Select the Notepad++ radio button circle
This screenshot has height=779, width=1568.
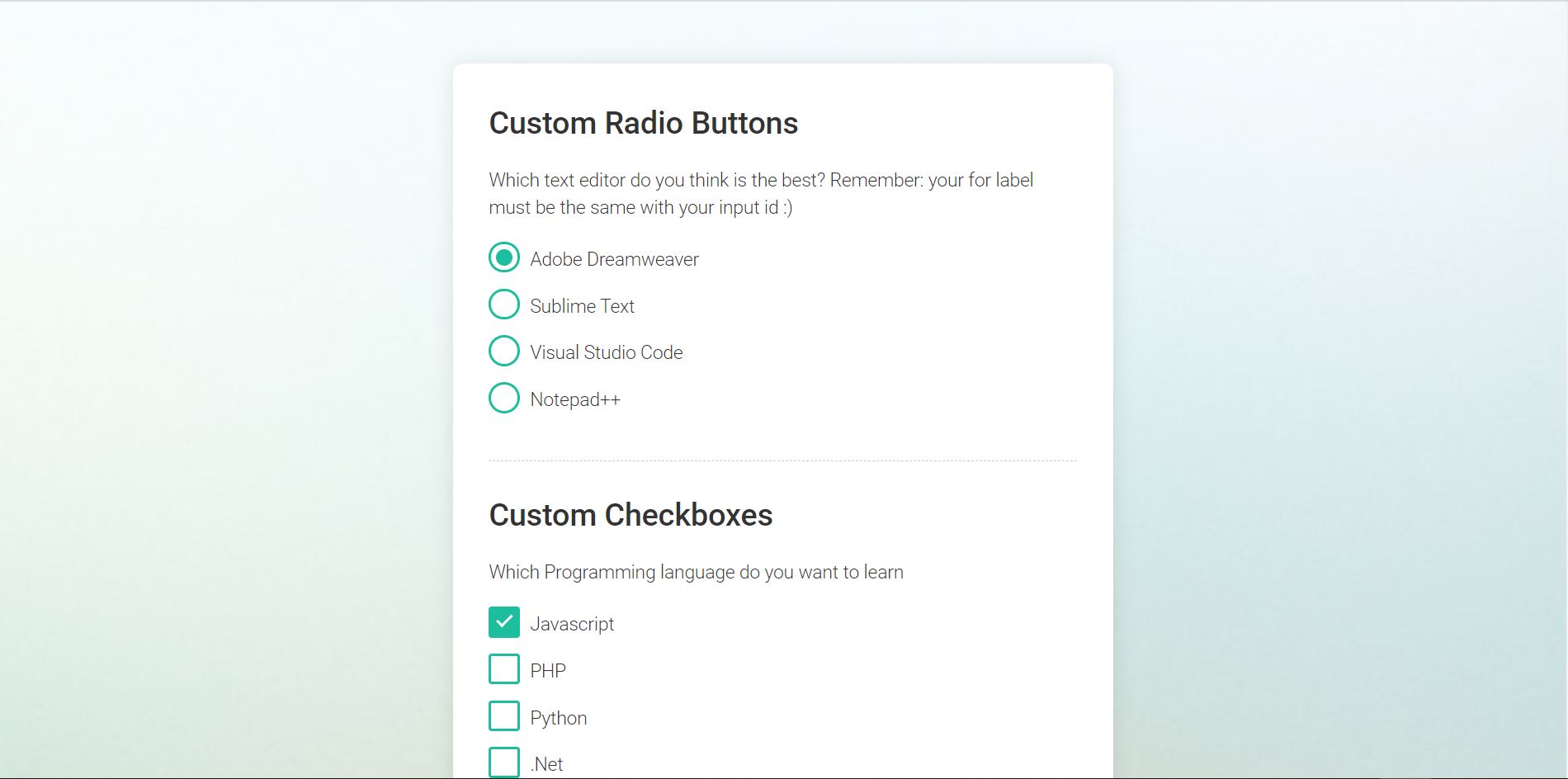504,398
